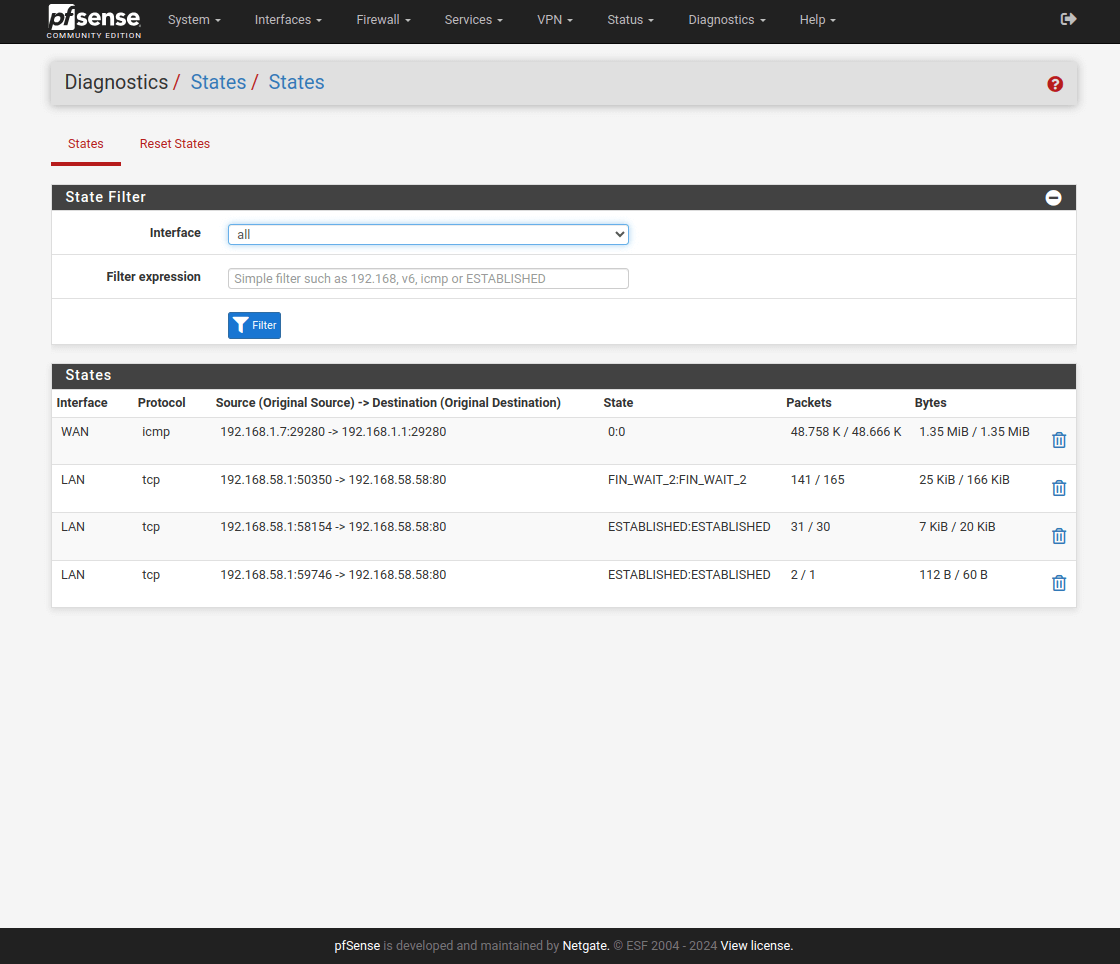The height and width of the screenshot is (964, 1120).
Task: Follow the Netgate link in footer
Action: click(585, 946)
